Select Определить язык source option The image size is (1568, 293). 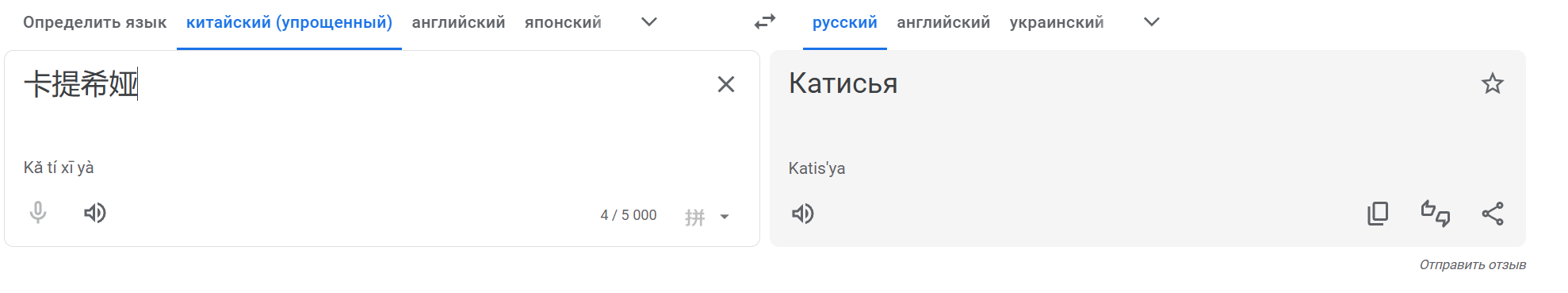pos(95,22)
